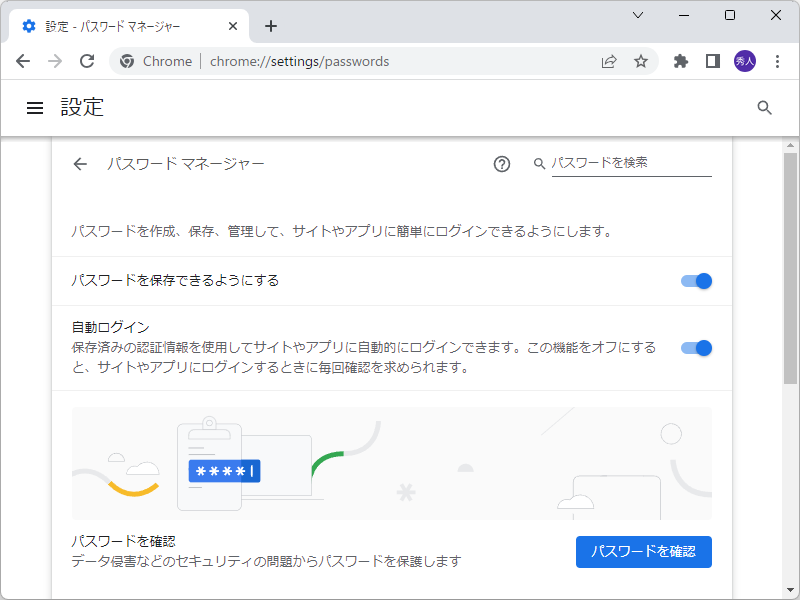The height and width of the screenshot is (600, 800).
Task: Open the browser side panel icon
Action: pyautogui.click(x=712, y=61)
